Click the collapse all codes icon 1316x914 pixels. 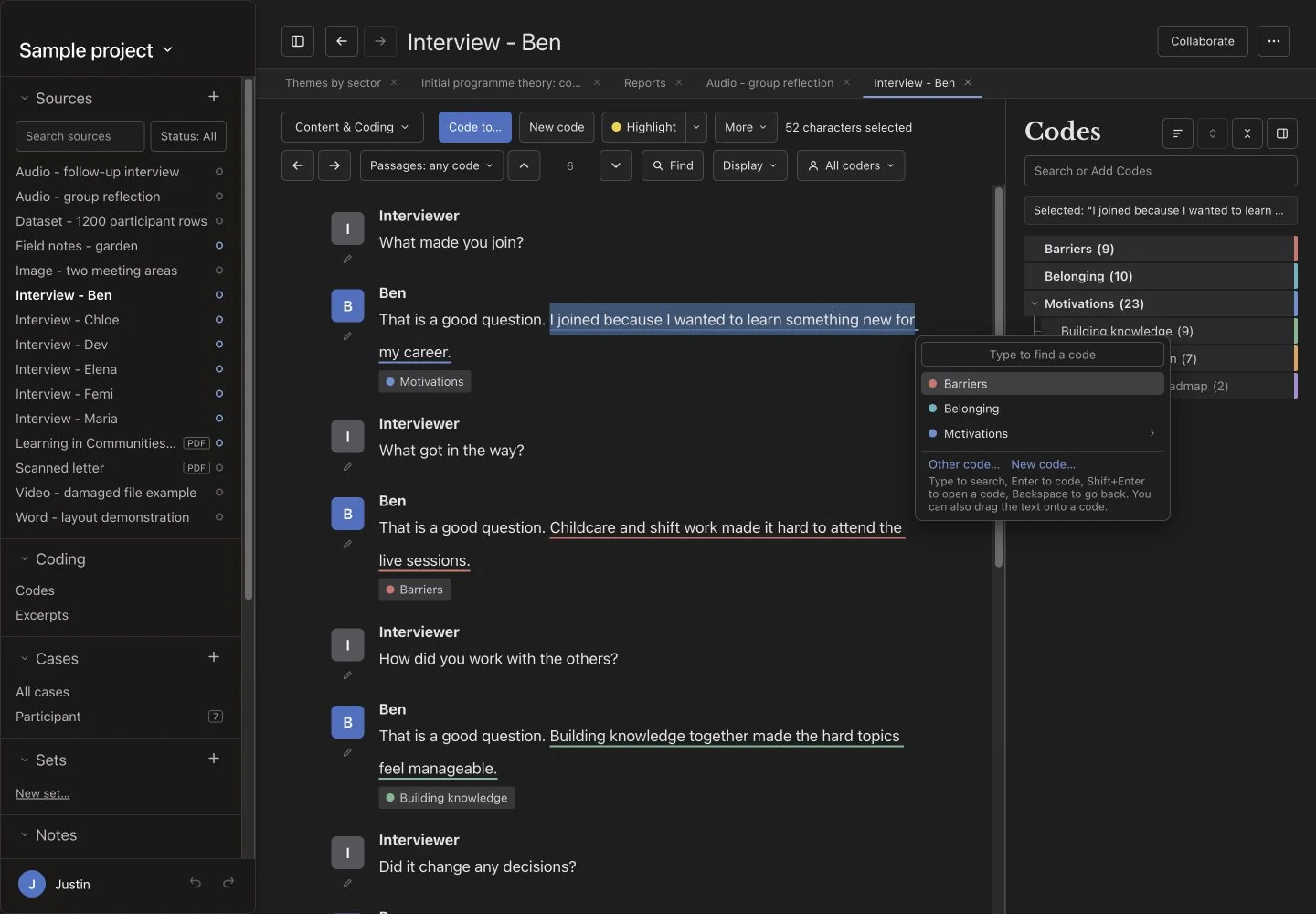point(1247,133)
